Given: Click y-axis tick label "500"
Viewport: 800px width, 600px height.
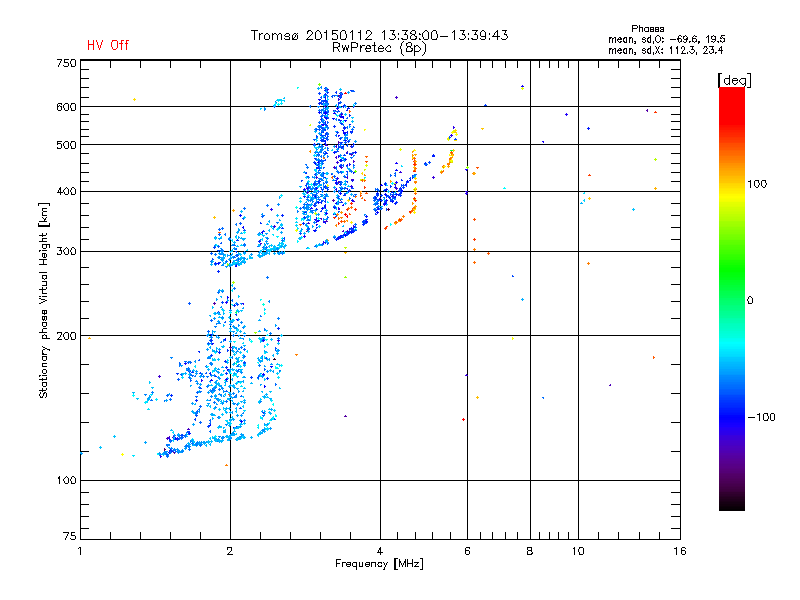Looking at the screenshot, I should tap(66, 145).
